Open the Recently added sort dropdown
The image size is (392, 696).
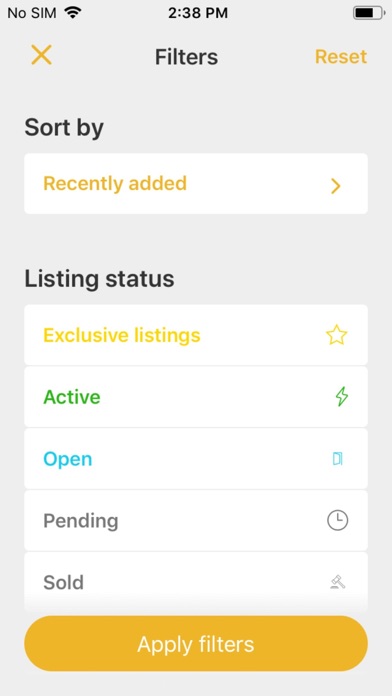[x=196, y=184]
